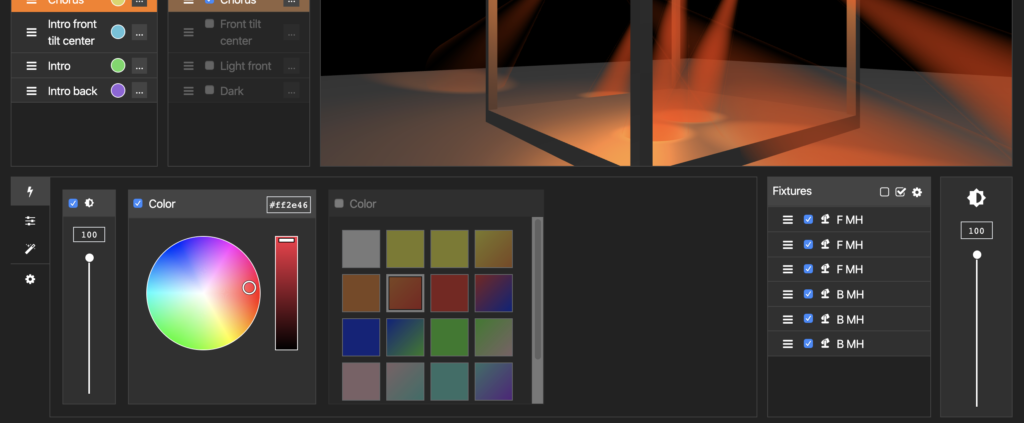Grab the drag handle of the Intro row
Screen dimensions: 1024x423
click(x=31, y=66)
